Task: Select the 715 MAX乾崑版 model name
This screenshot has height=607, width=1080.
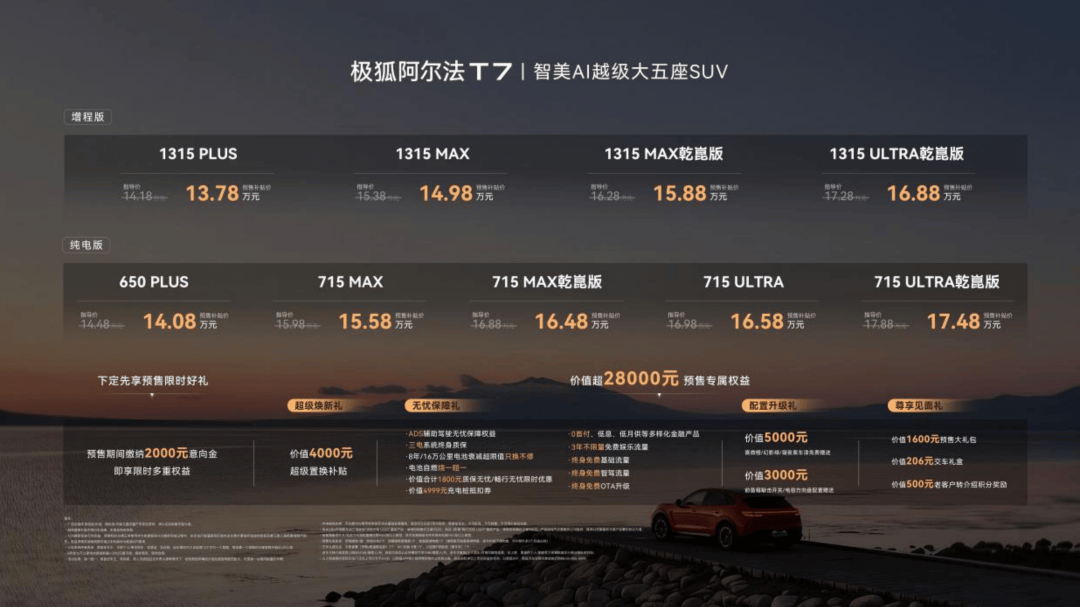Action: (x=547, y=282)
